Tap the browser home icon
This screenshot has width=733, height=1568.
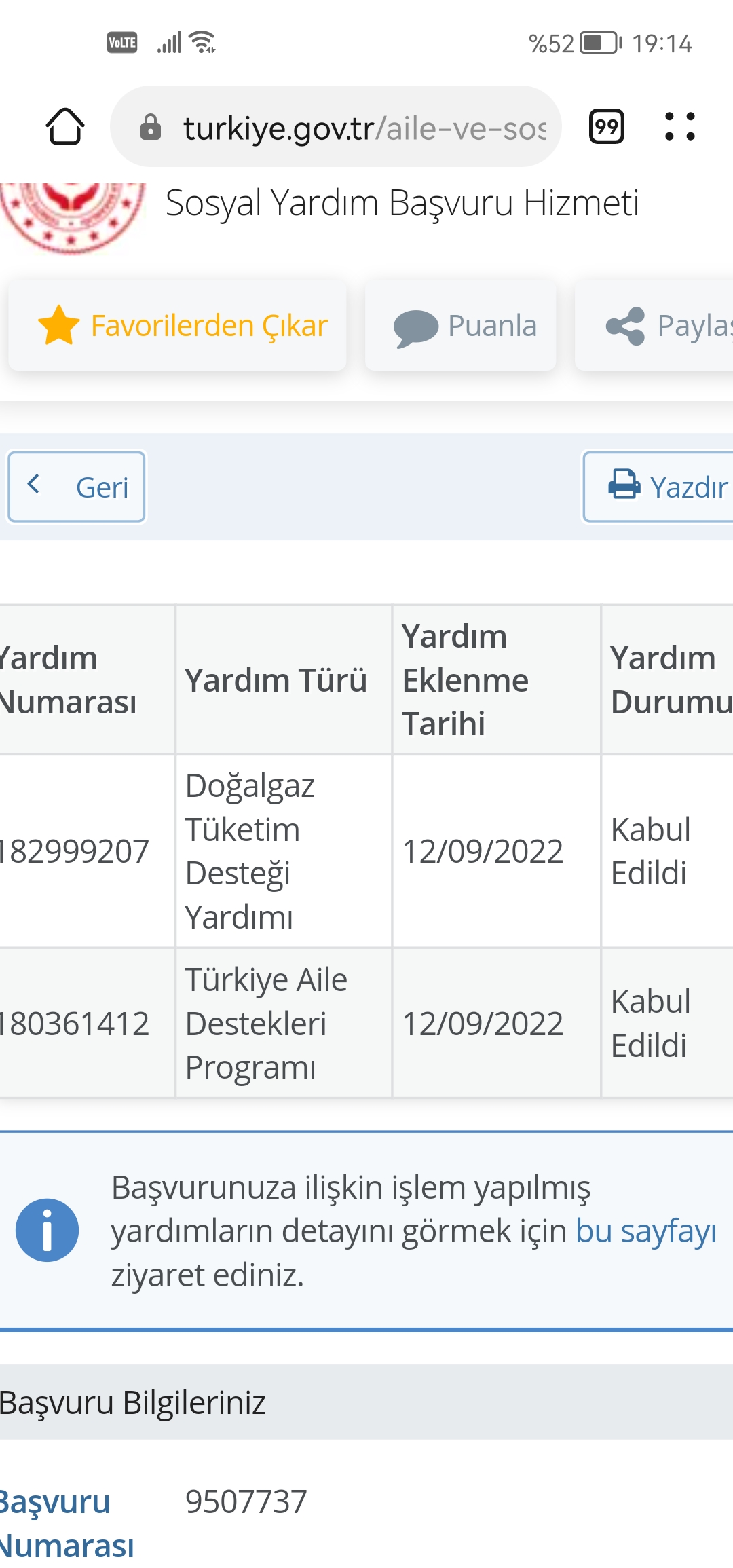(x=65, y=127)
